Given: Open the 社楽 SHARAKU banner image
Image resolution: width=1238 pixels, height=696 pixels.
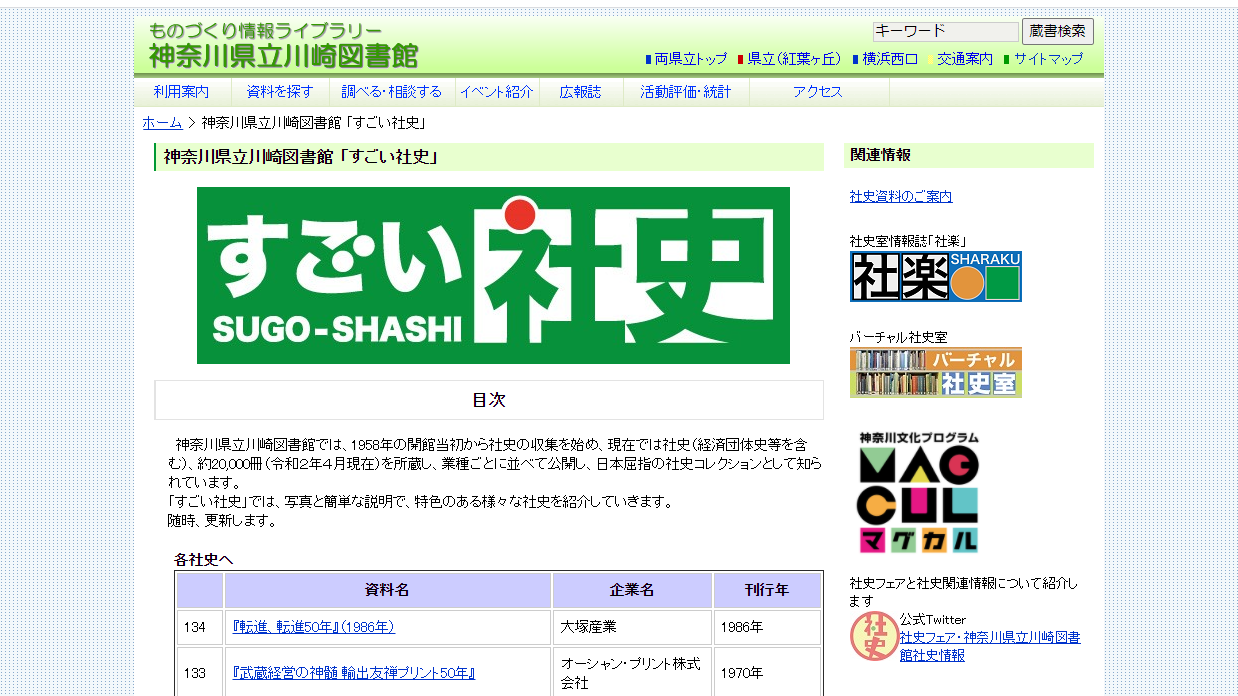Looking at the screenshot, I should coord(935,276).
